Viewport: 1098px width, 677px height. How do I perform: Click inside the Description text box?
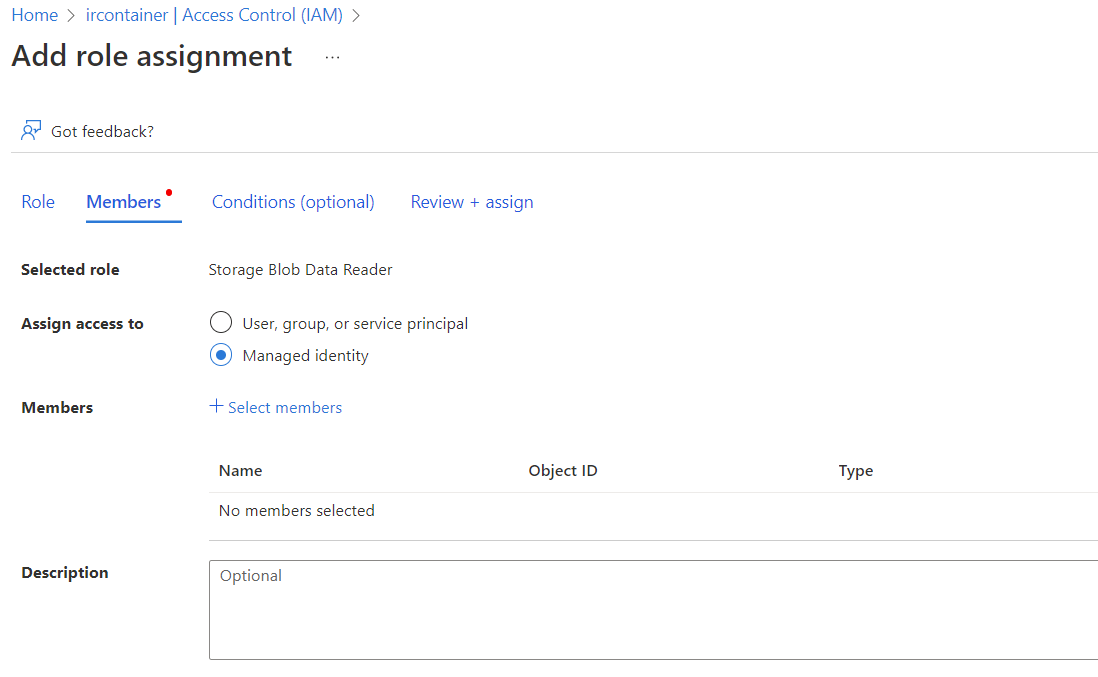[650, 610]
